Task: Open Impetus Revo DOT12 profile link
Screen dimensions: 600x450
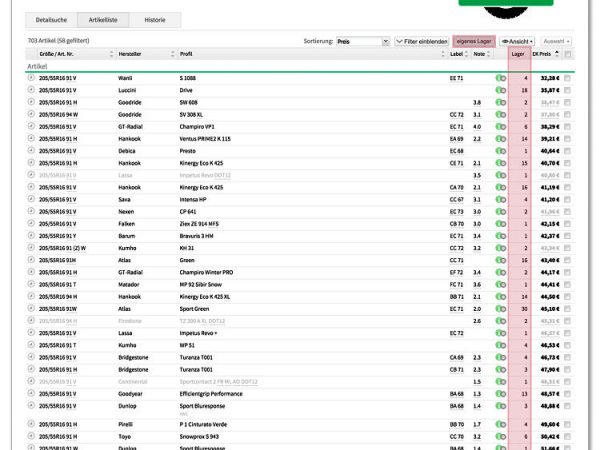Action: [x=205, y=175]
